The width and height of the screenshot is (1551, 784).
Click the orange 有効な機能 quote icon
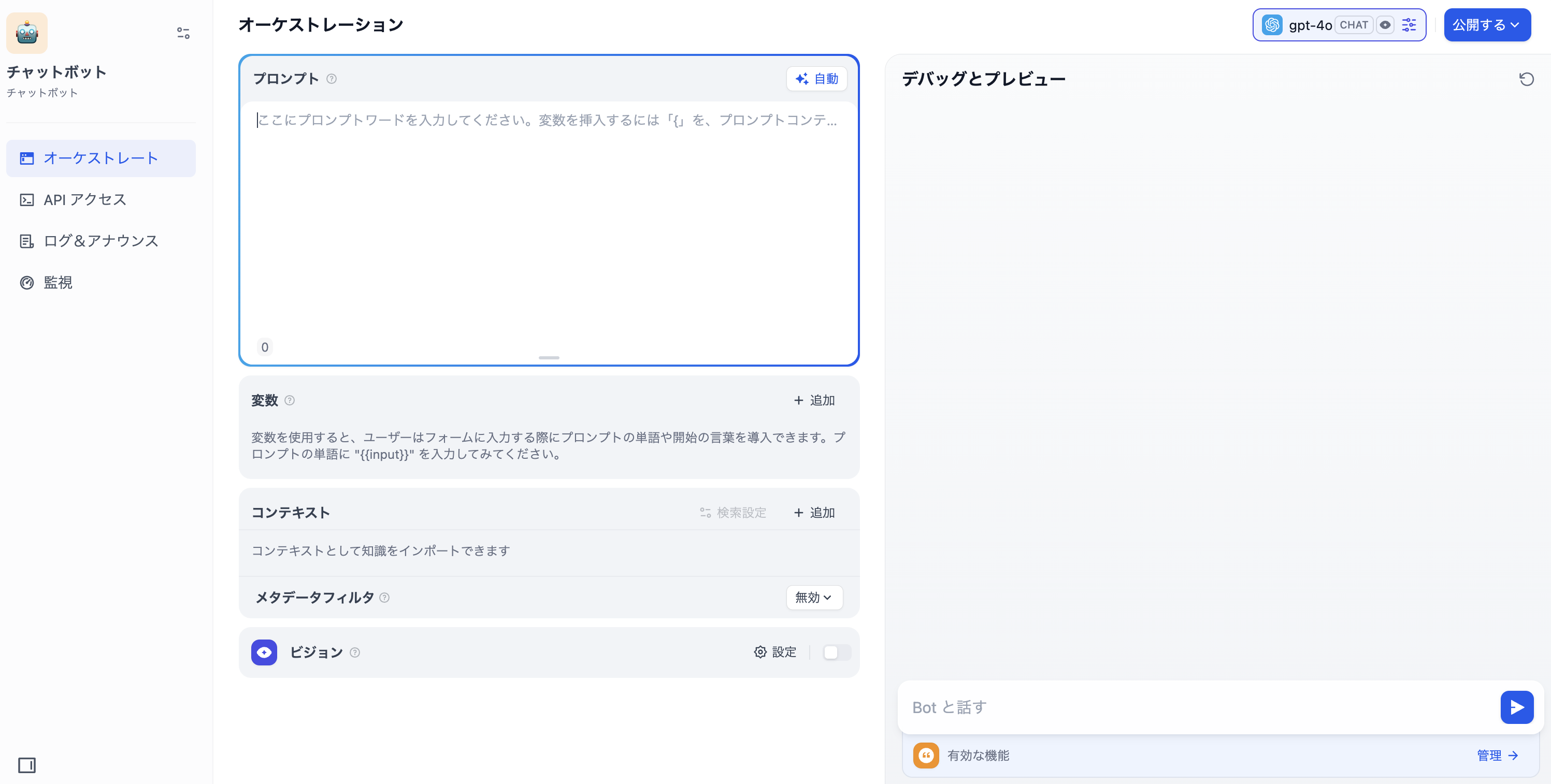coord(925,755)
